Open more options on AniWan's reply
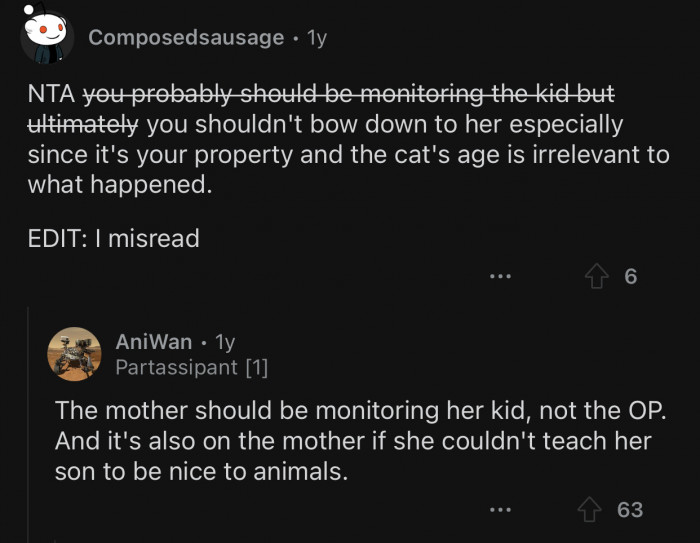The width and height of the screenshot is (700, 543). click(x=501, y=510)
